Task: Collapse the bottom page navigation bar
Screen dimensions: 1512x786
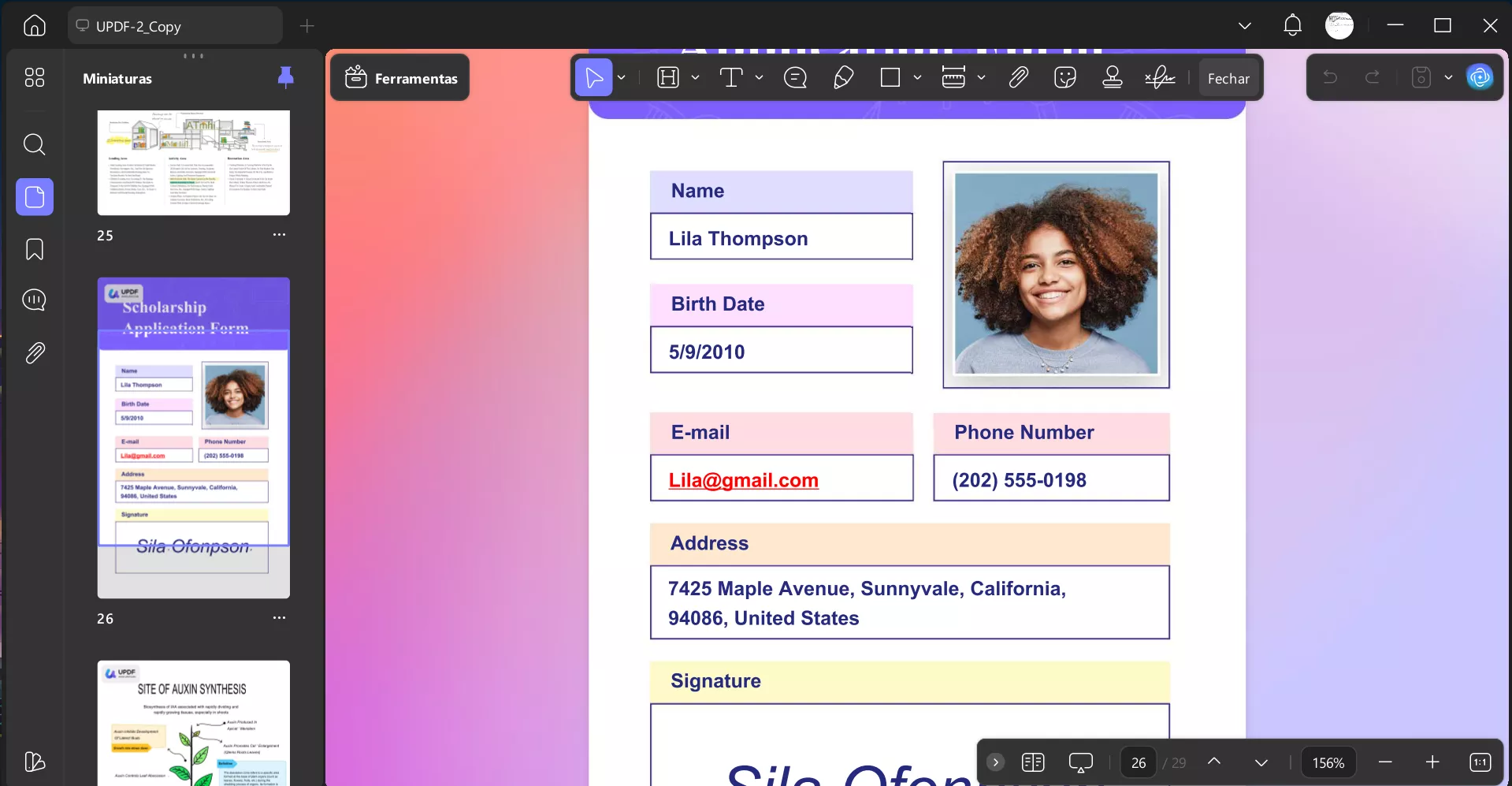Action: click(x=995, y=762)
